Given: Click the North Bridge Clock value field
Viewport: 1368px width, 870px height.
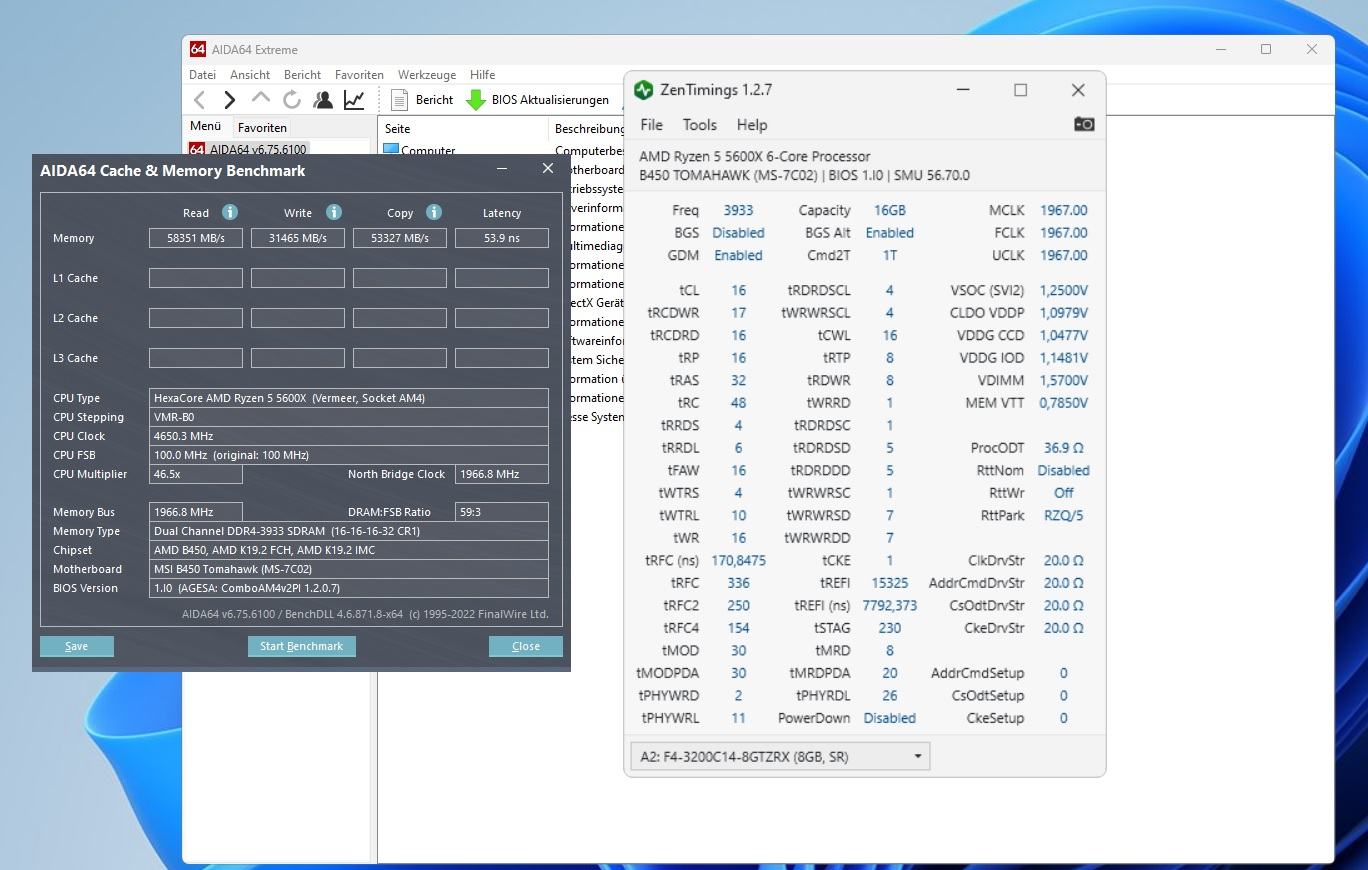Looking at the screenshot, I should (x=502, y=474).
